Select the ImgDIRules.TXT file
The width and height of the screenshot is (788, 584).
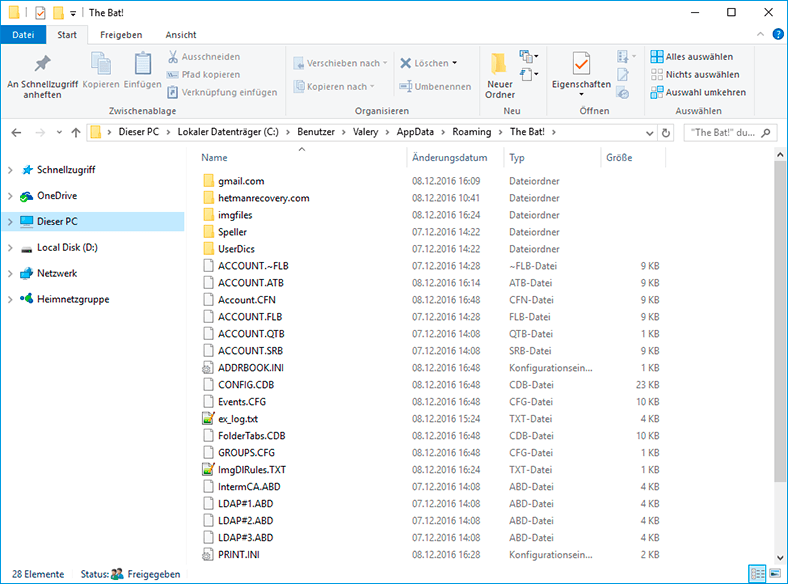[251, 470]
